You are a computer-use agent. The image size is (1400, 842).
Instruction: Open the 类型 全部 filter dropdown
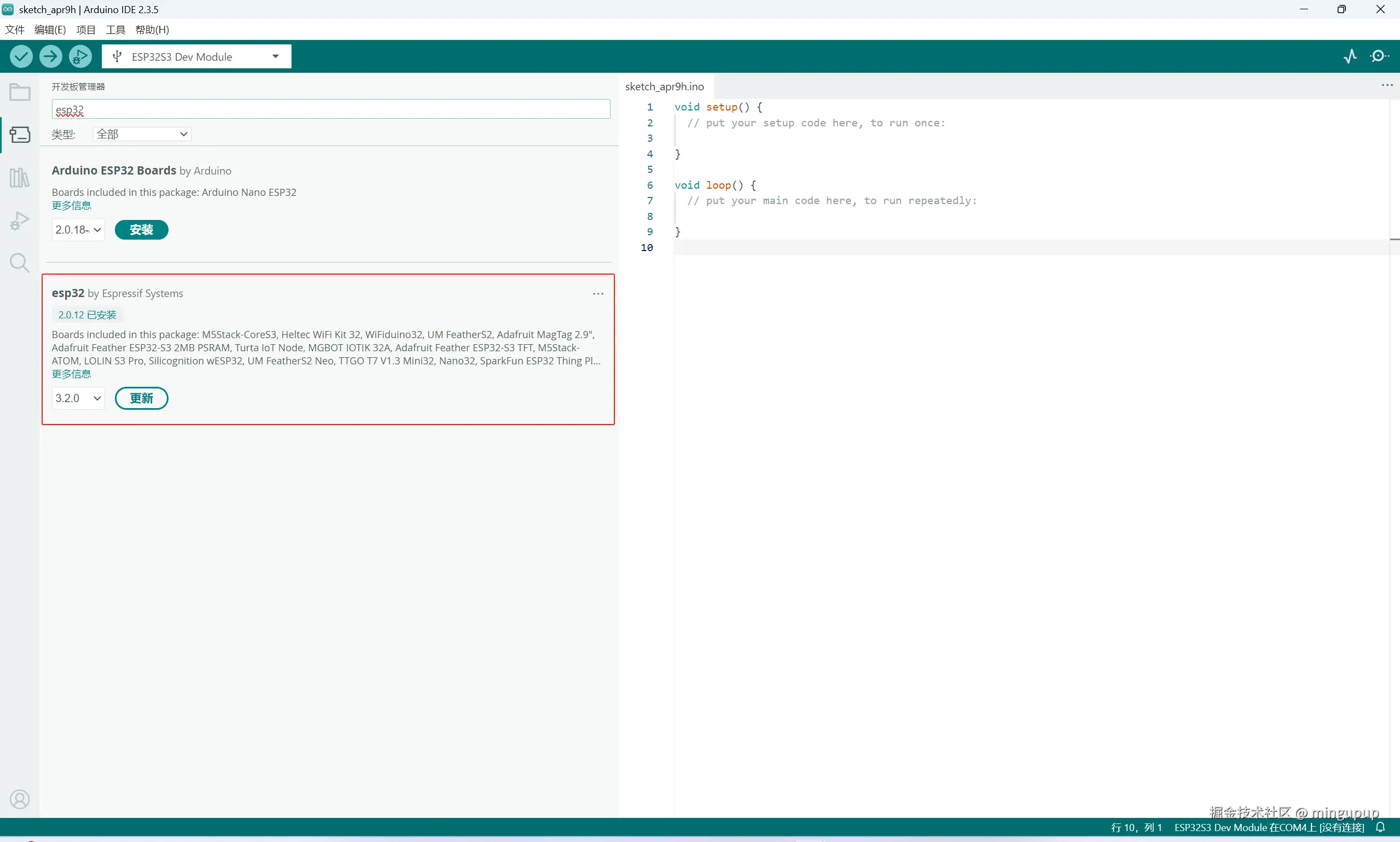[142, 134]
